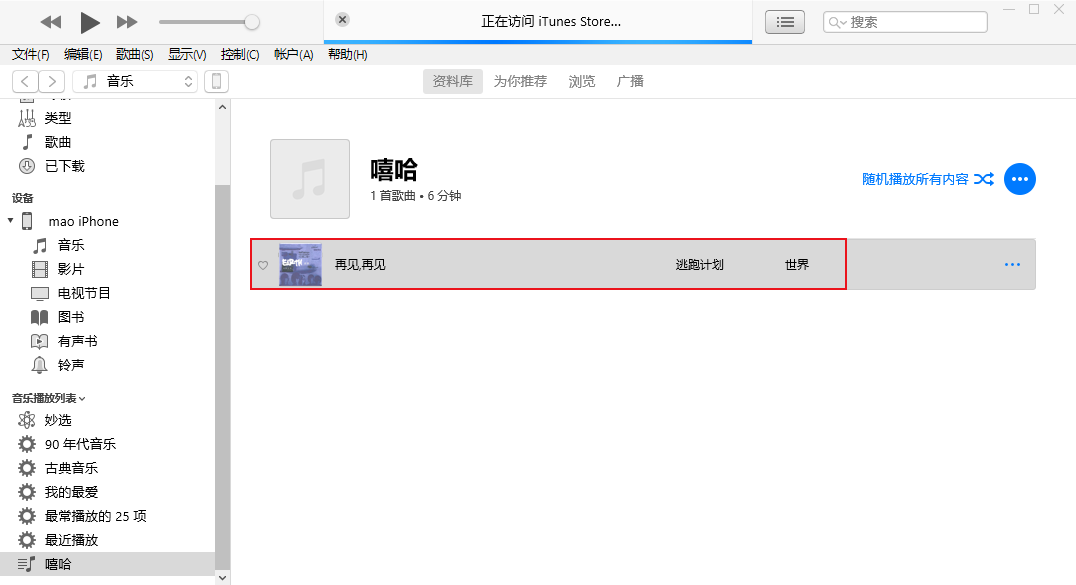Open the 控制(C) menu

click(x=240, y=54)
